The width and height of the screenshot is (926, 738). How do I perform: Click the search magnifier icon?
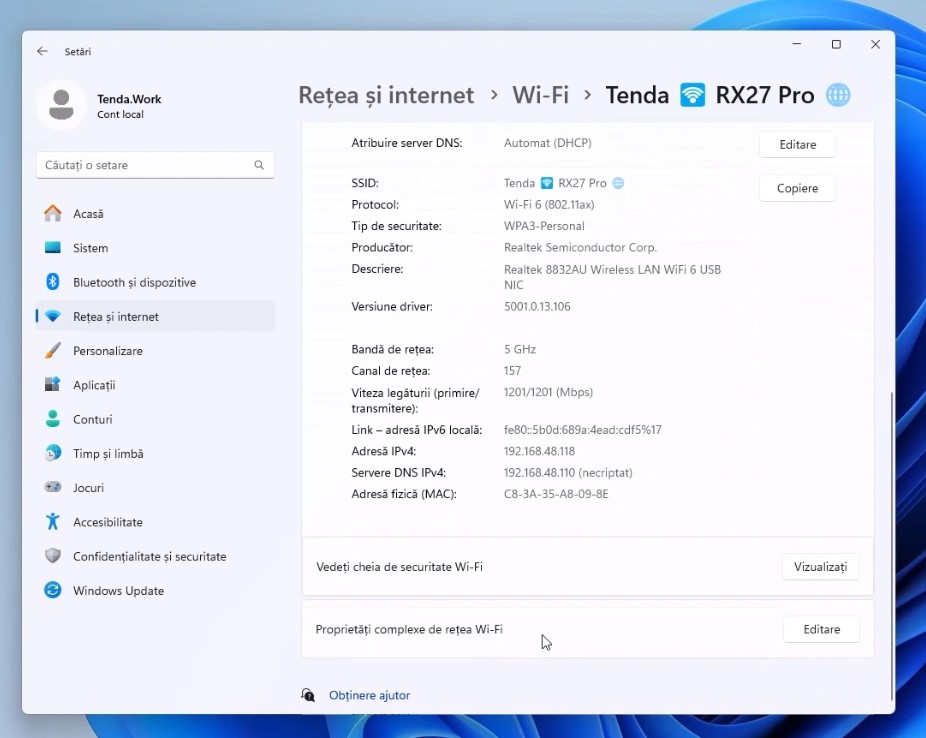259,165
